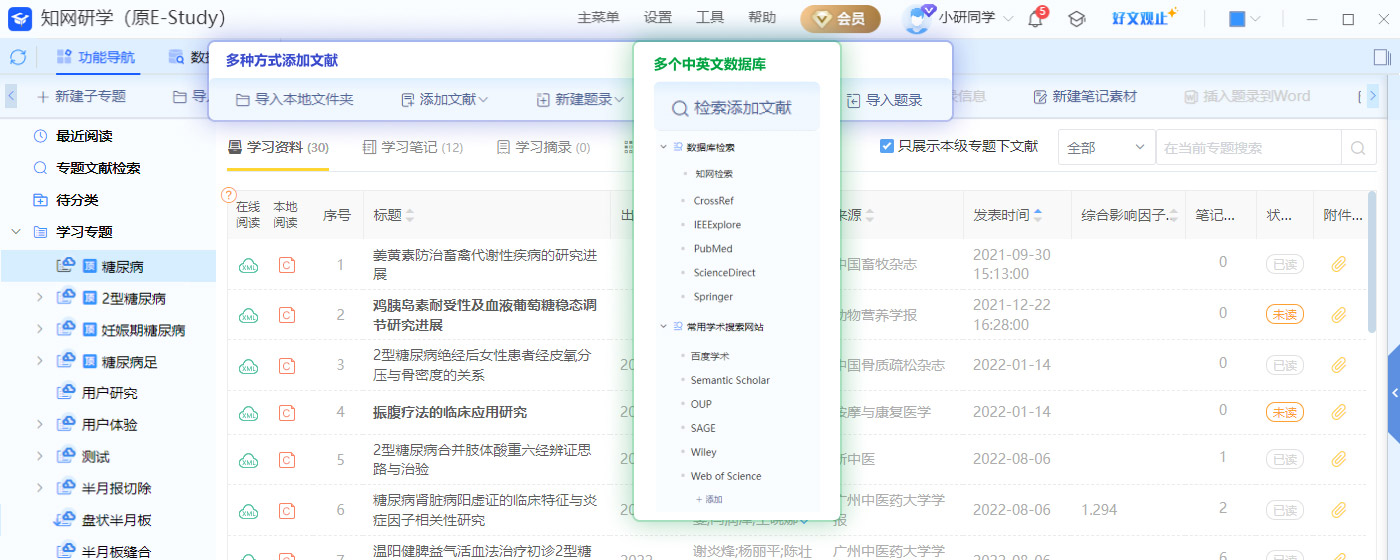Viewport: 1400px width, 560px height.
Task: Collapse the 学习专题 tree section
Action: pyautogui.click(x=16, y=231)
